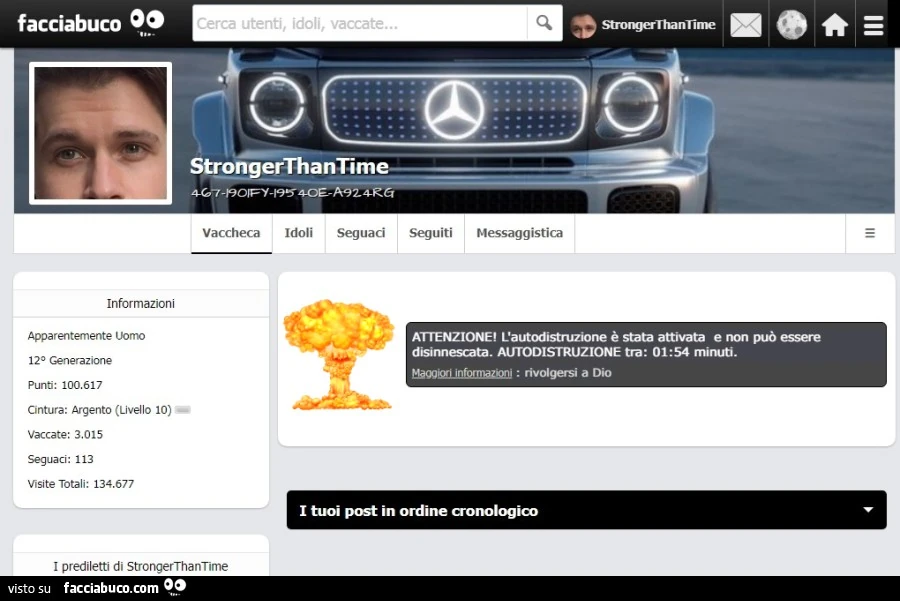Open the Seguiti tab
The height and width of the screenshot is (601, 900).
click(431, 233)
